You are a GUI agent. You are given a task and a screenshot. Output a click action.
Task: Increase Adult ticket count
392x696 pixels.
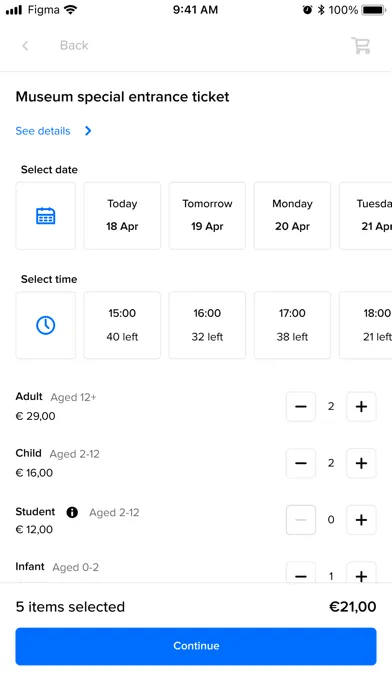point(361,407)
